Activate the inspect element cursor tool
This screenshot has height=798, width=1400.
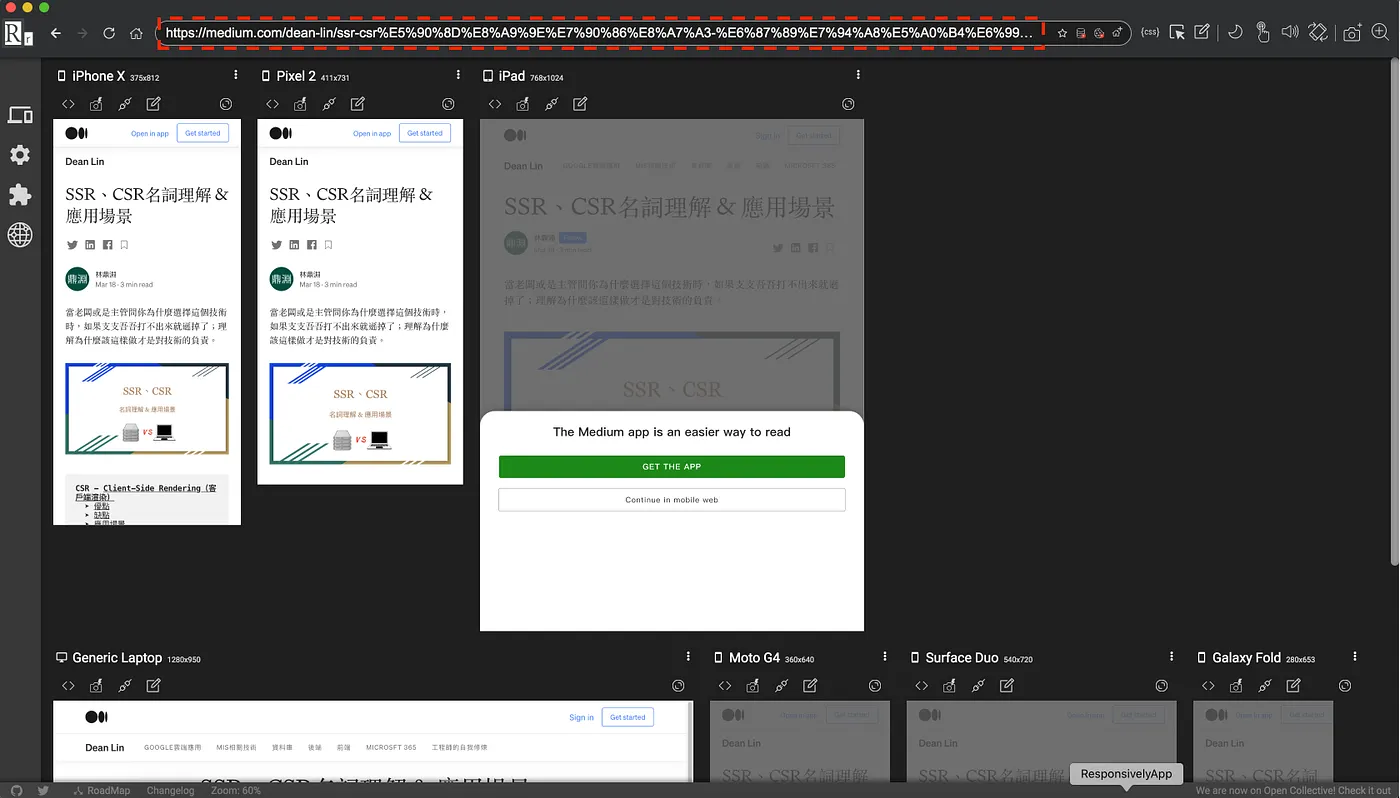tap(1177, 32)
